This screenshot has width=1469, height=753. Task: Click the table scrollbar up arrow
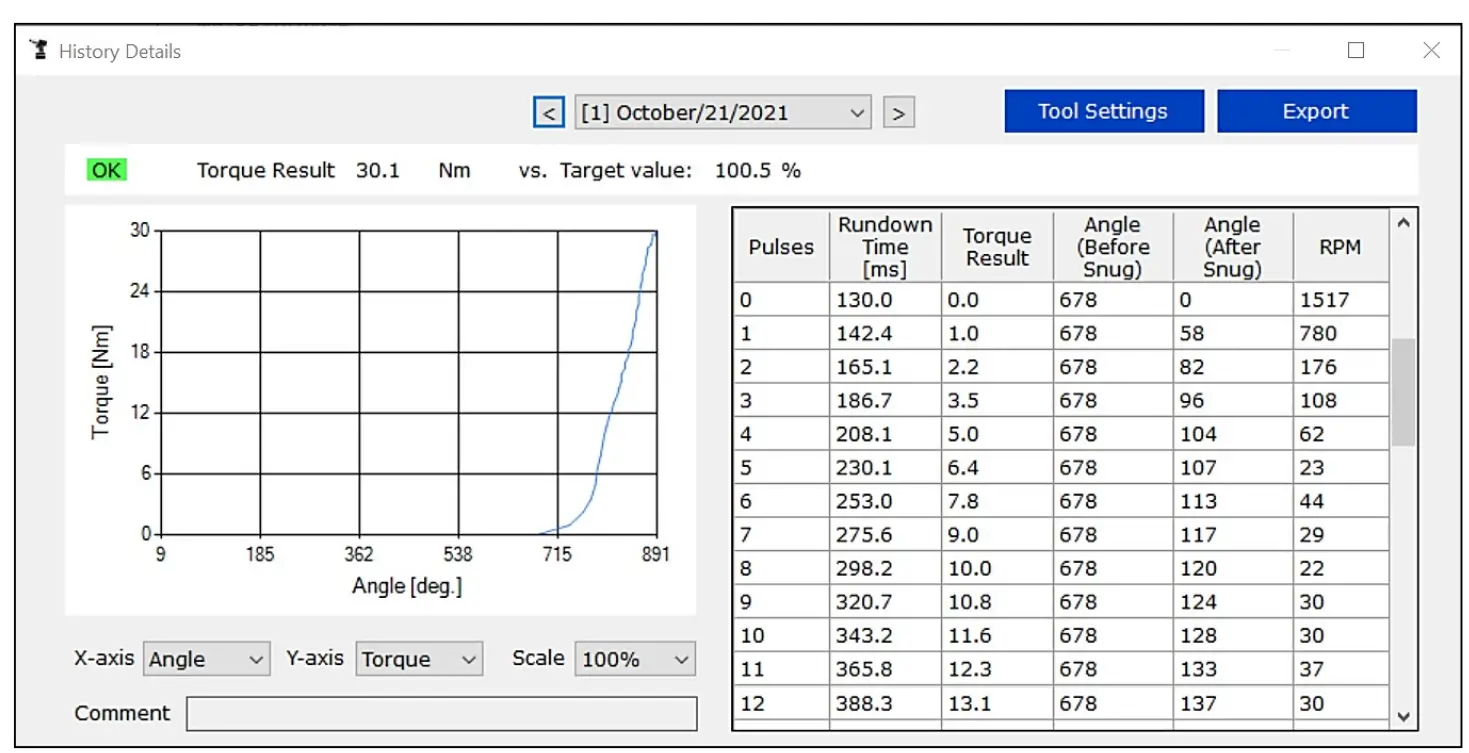coord(1403,223)
